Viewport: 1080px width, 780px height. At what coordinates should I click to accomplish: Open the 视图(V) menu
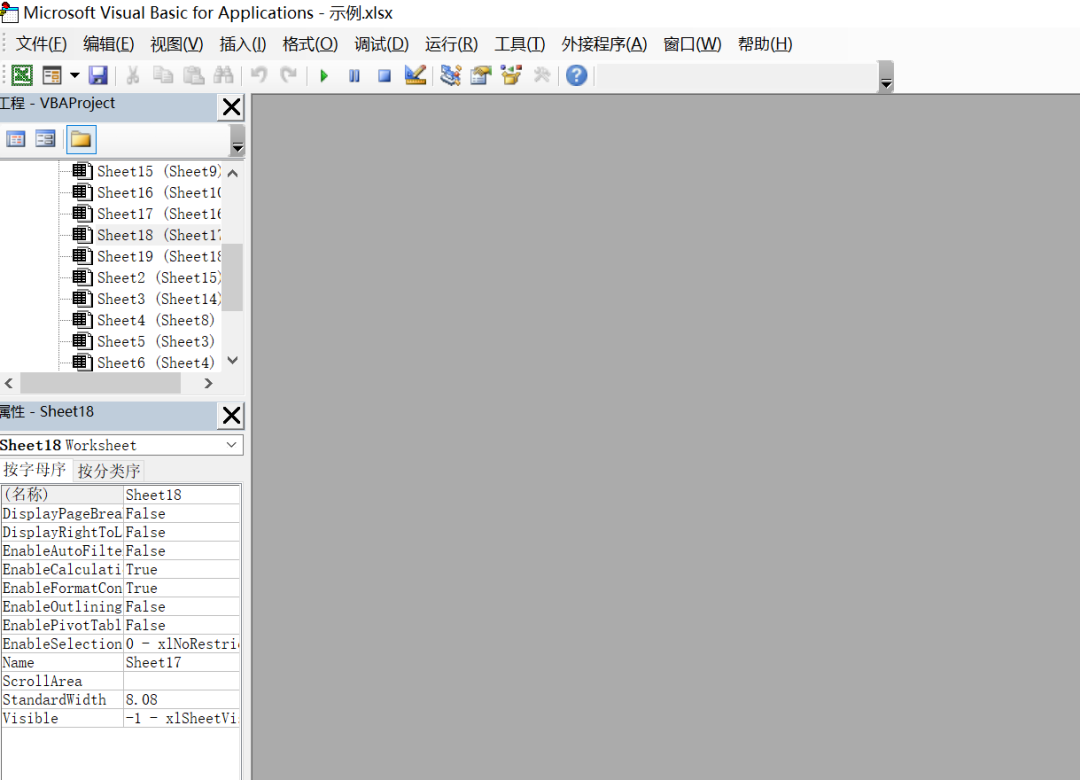(x=177, y=44)
